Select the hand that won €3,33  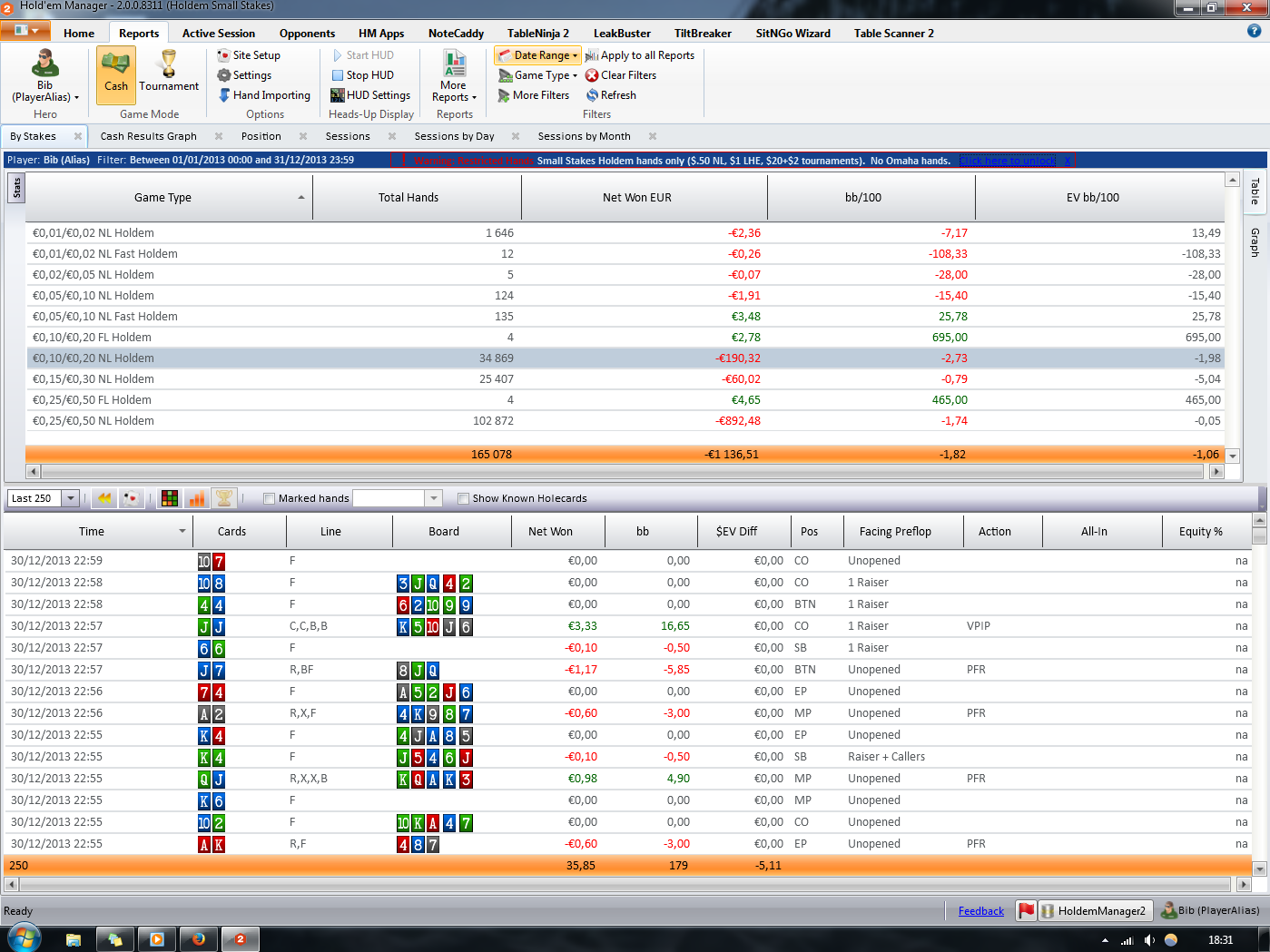pyautogui.click(x=627, y=626)
